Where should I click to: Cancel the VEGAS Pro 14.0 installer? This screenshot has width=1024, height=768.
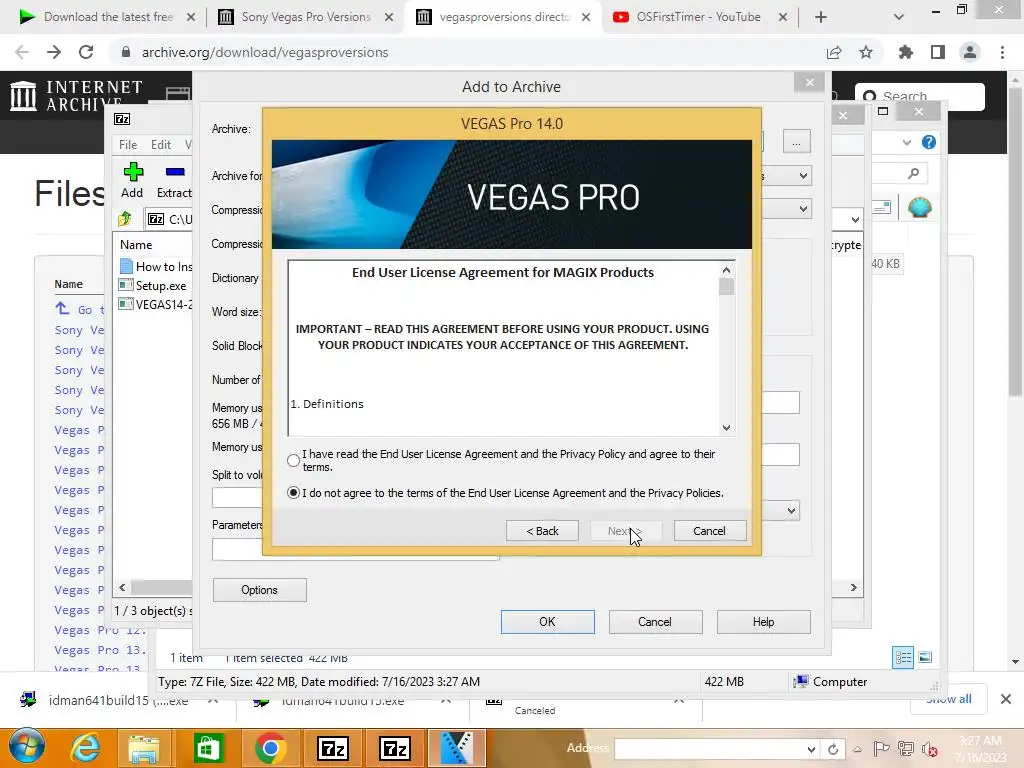pos(709,531)
